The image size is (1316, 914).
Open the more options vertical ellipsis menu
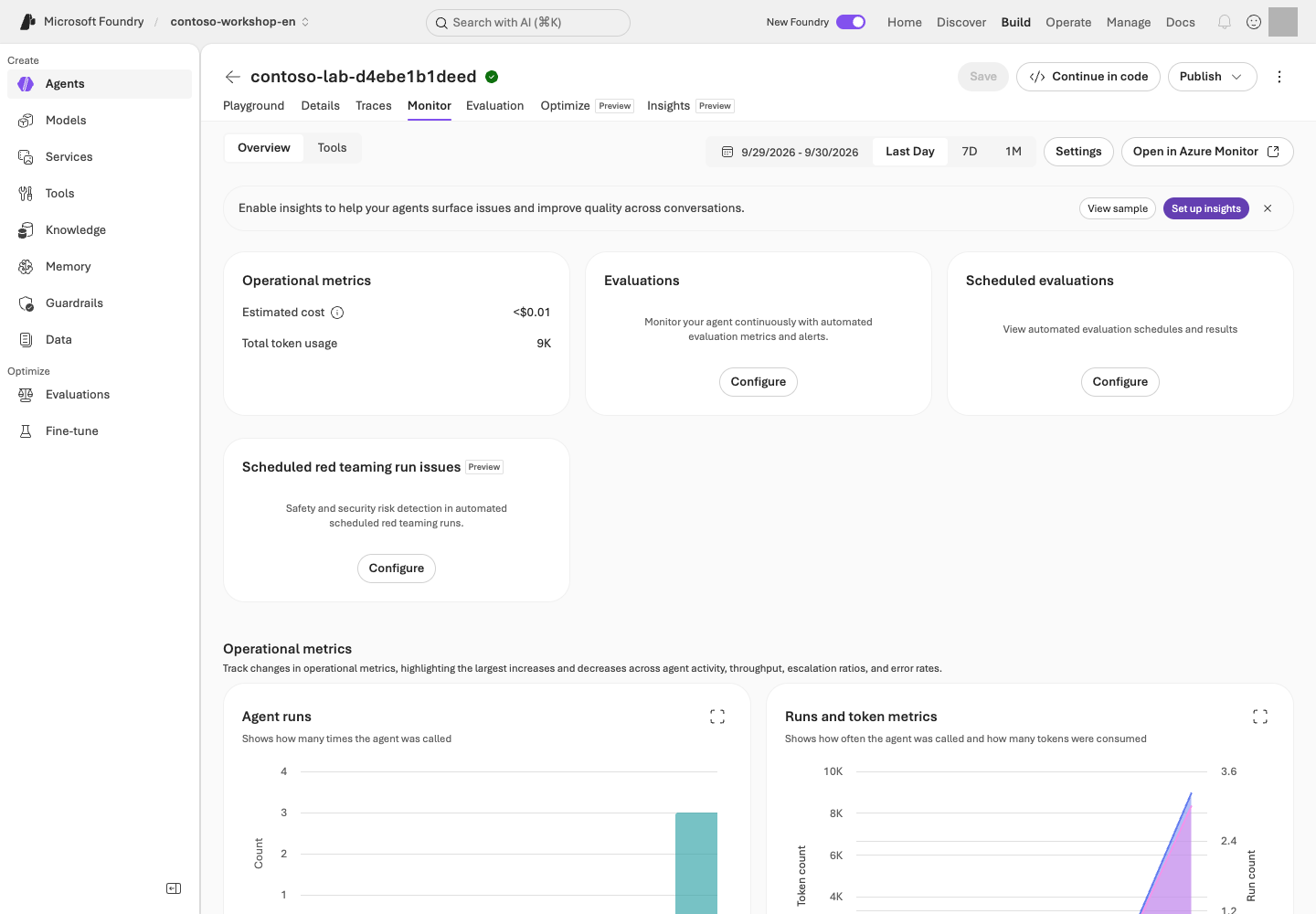click(1279, 77)
